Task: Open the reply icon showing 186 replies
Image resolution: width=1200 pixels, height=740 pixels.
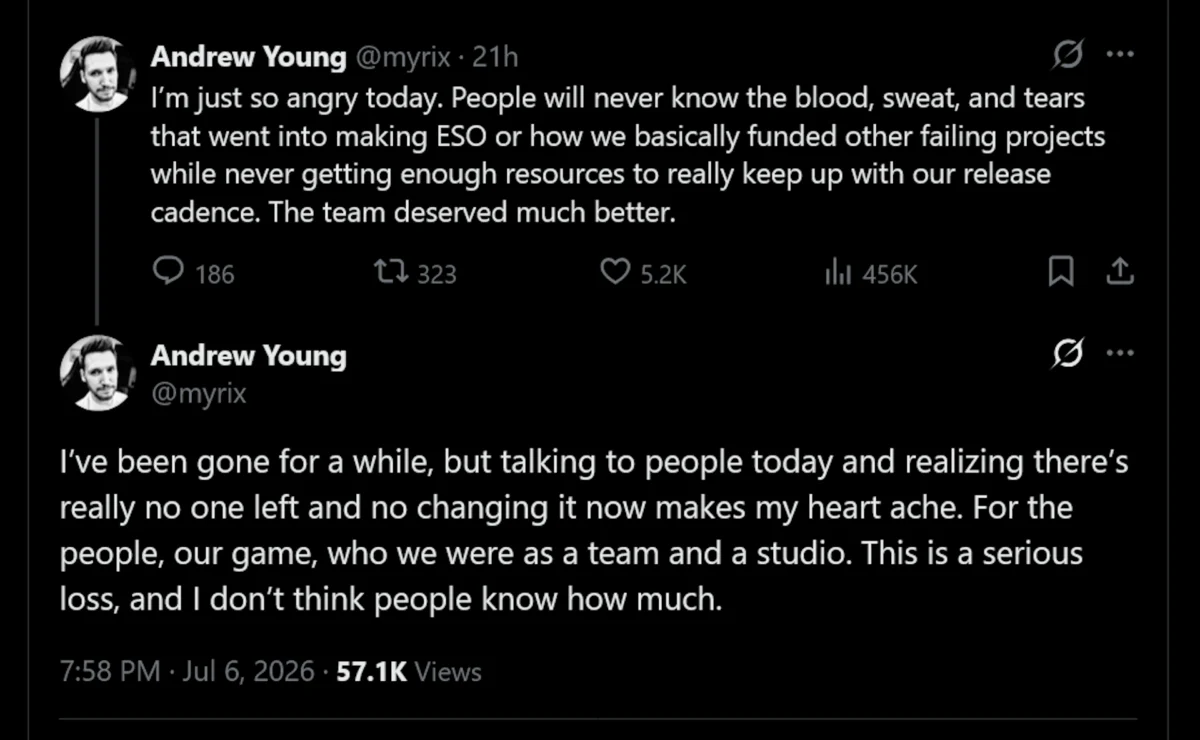Action: [x=195, y=272]
